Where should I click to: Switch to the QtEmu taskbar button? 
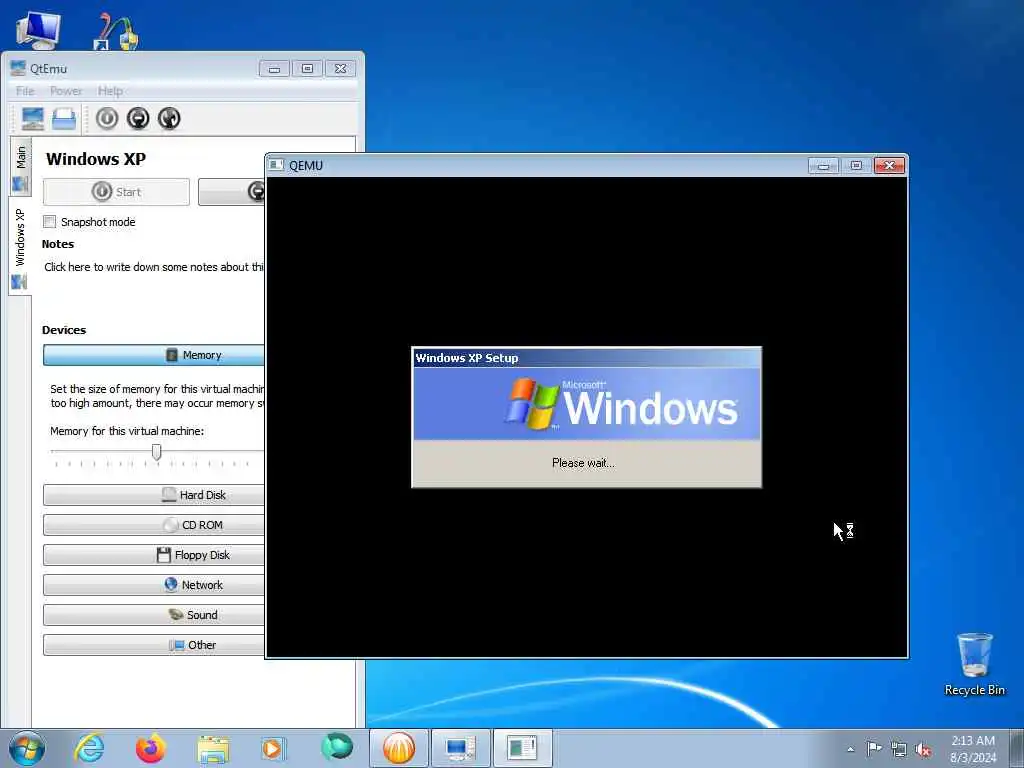(x=460, y=748)
